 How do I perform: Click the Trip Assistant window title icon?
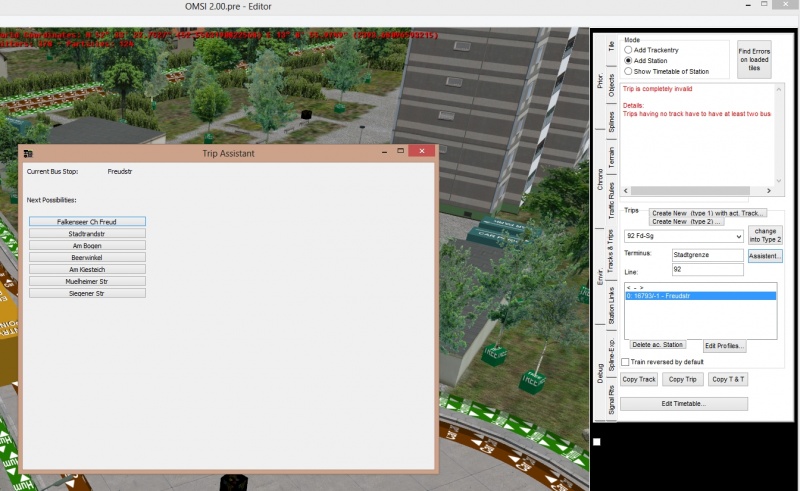tap(28, 153)
